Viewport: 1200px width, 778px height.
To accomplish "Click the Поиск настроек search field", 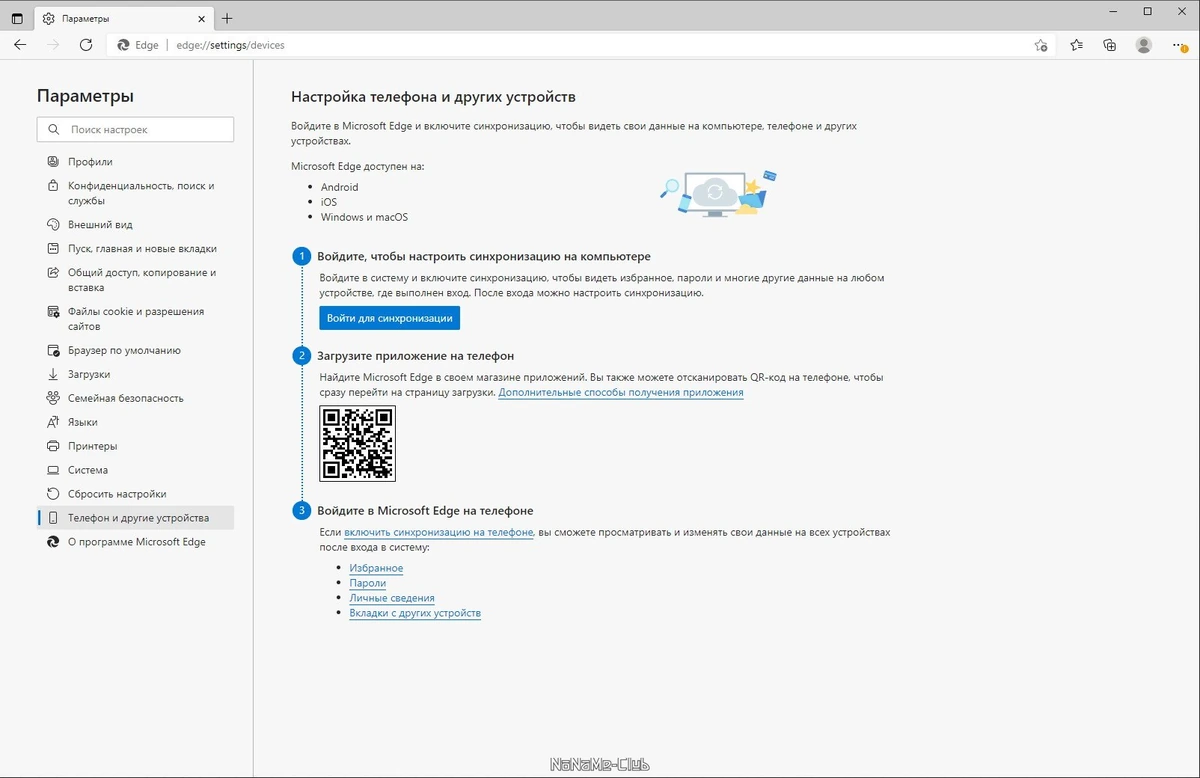I will coord(135,130).
